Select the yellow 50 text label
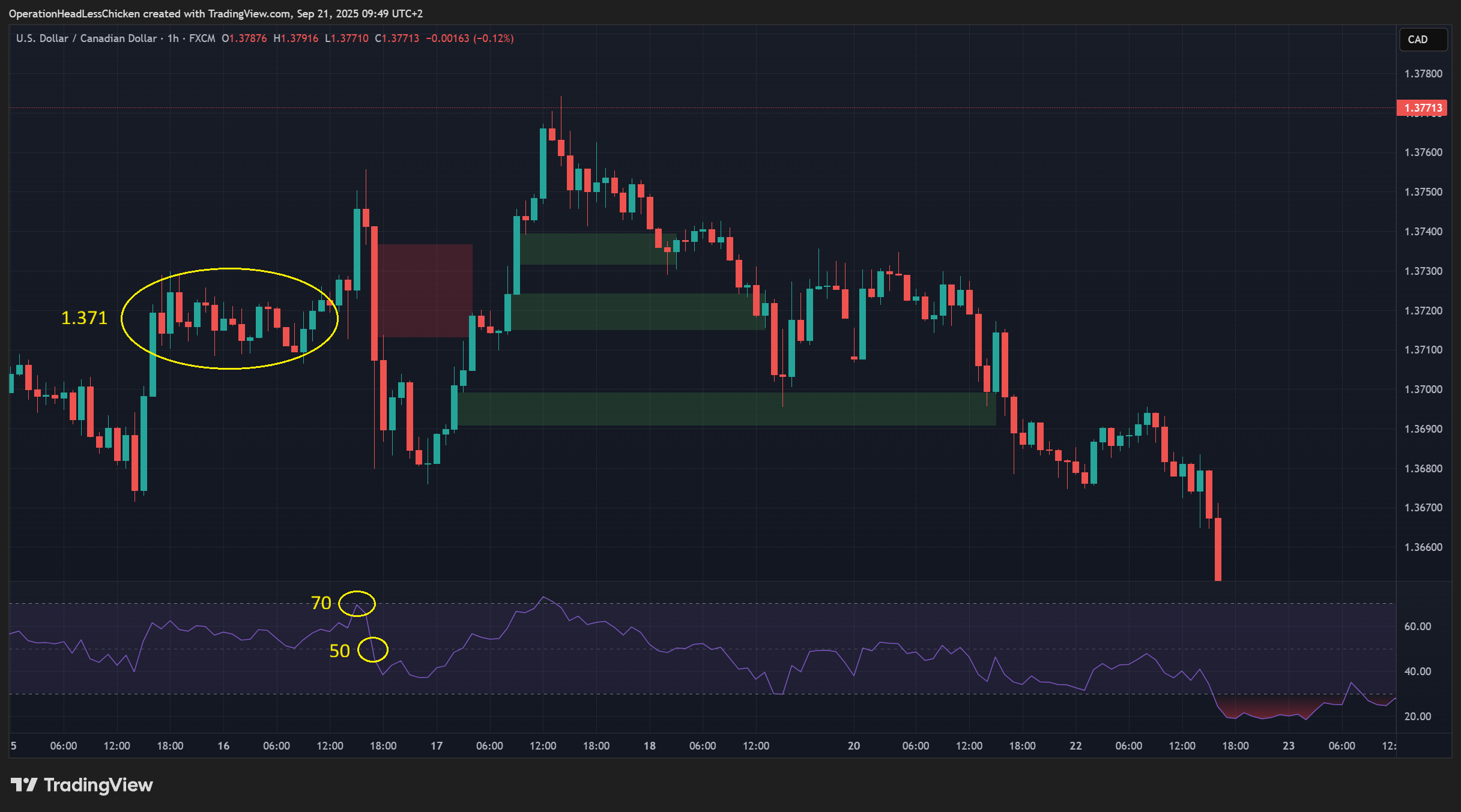Viewport: 1461px width, 812px height. click(339, 651)
